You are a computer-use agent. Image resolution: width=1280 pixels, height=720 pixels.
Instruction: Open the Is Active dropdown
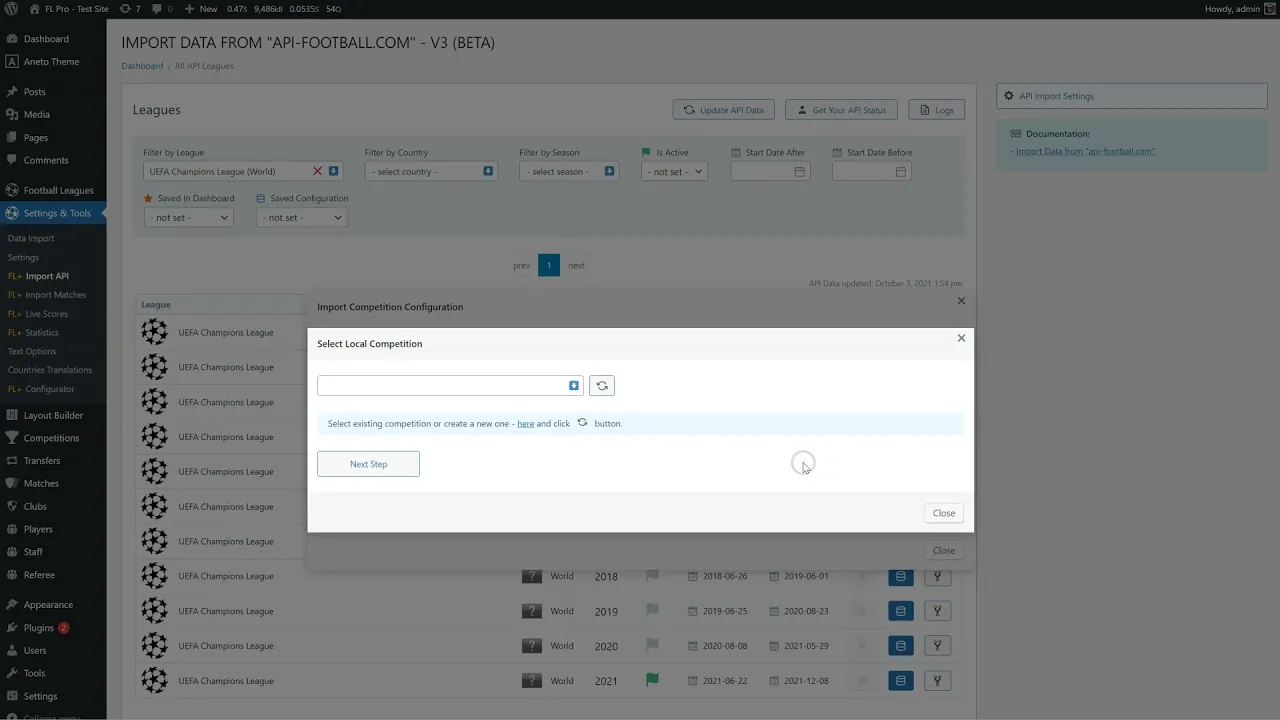click(x=674, y=172)
